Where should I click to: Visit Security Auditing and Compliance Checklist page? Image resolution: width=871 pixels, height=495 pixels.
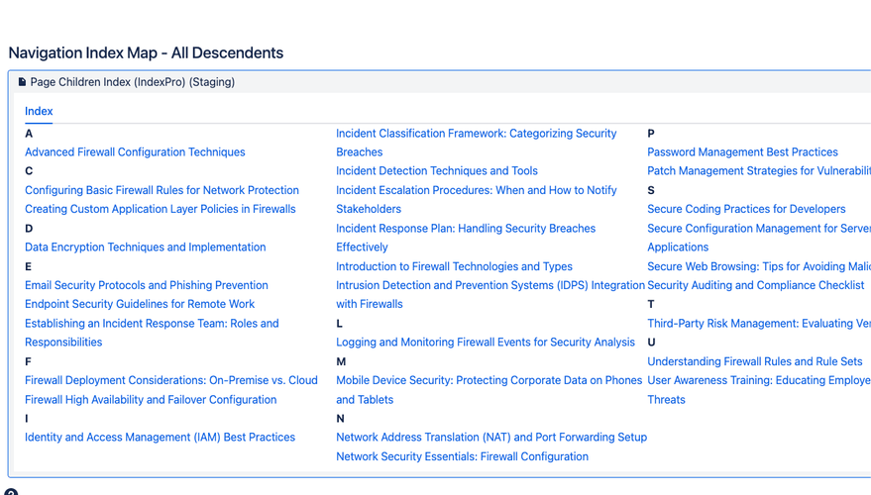(755, 285)
